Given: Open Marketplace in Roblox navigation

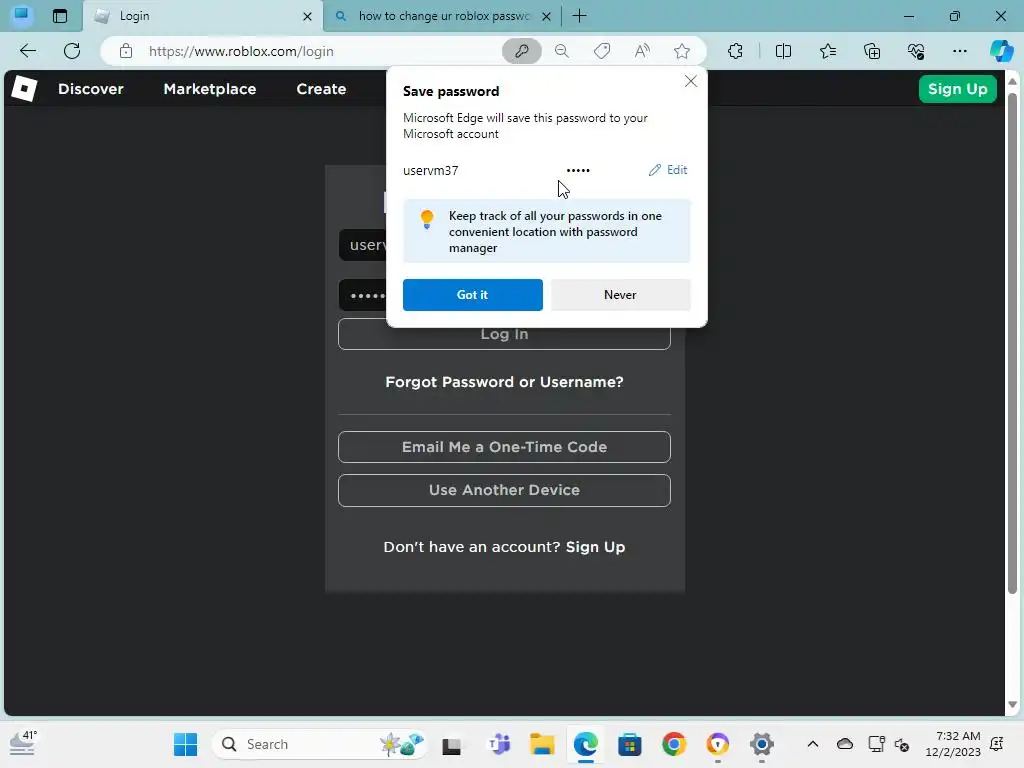Looking at the screenshot, I should tap(210, 89).
